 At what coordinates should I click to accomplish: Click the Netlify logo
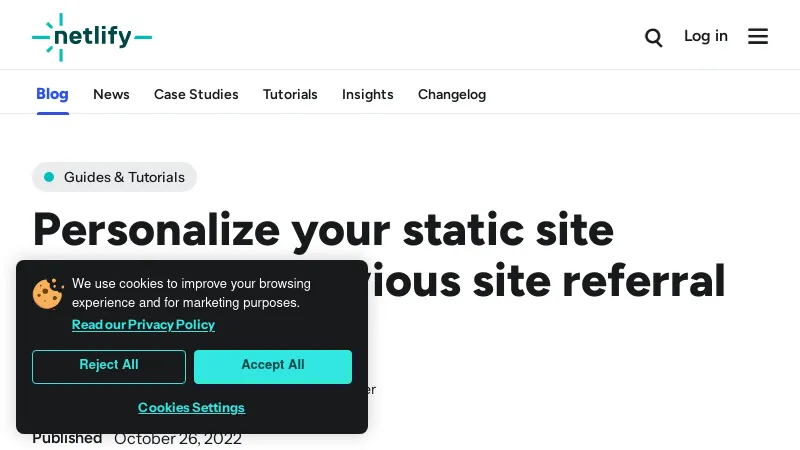tap(92, 37)
